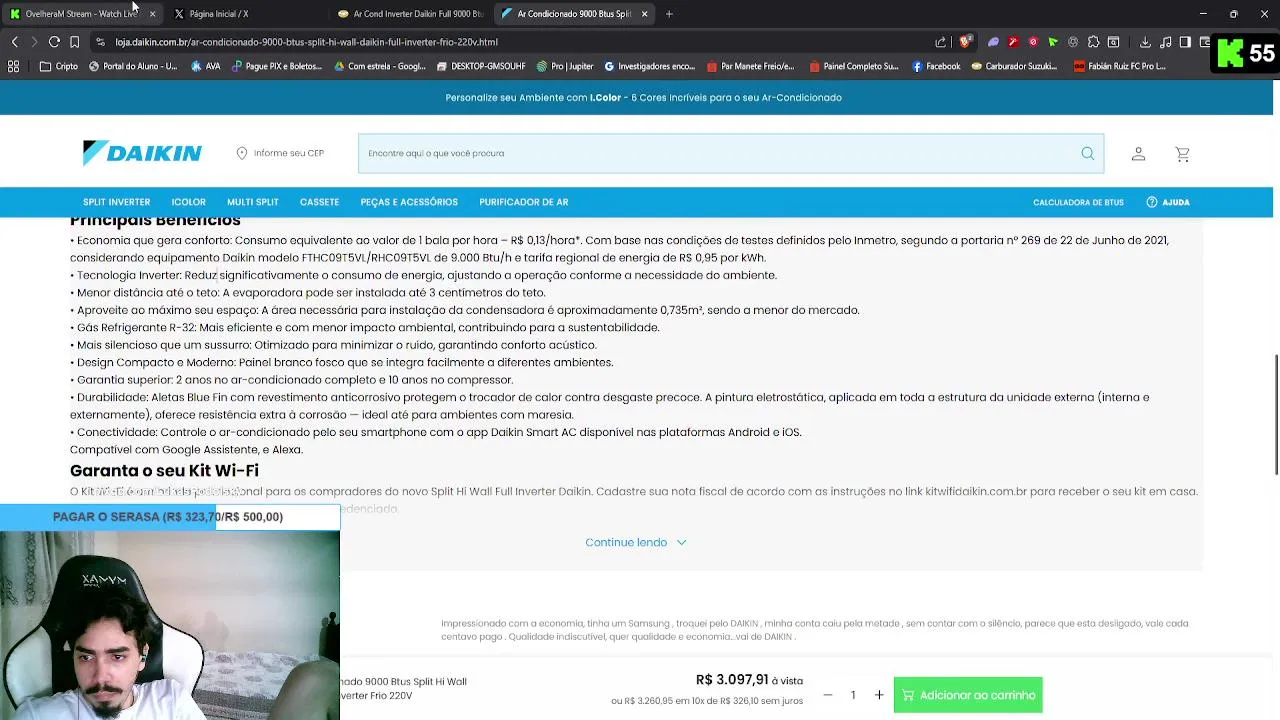The image size is (1280, 720).
Task: Open the shopping cart icon
Action: 1182,154
